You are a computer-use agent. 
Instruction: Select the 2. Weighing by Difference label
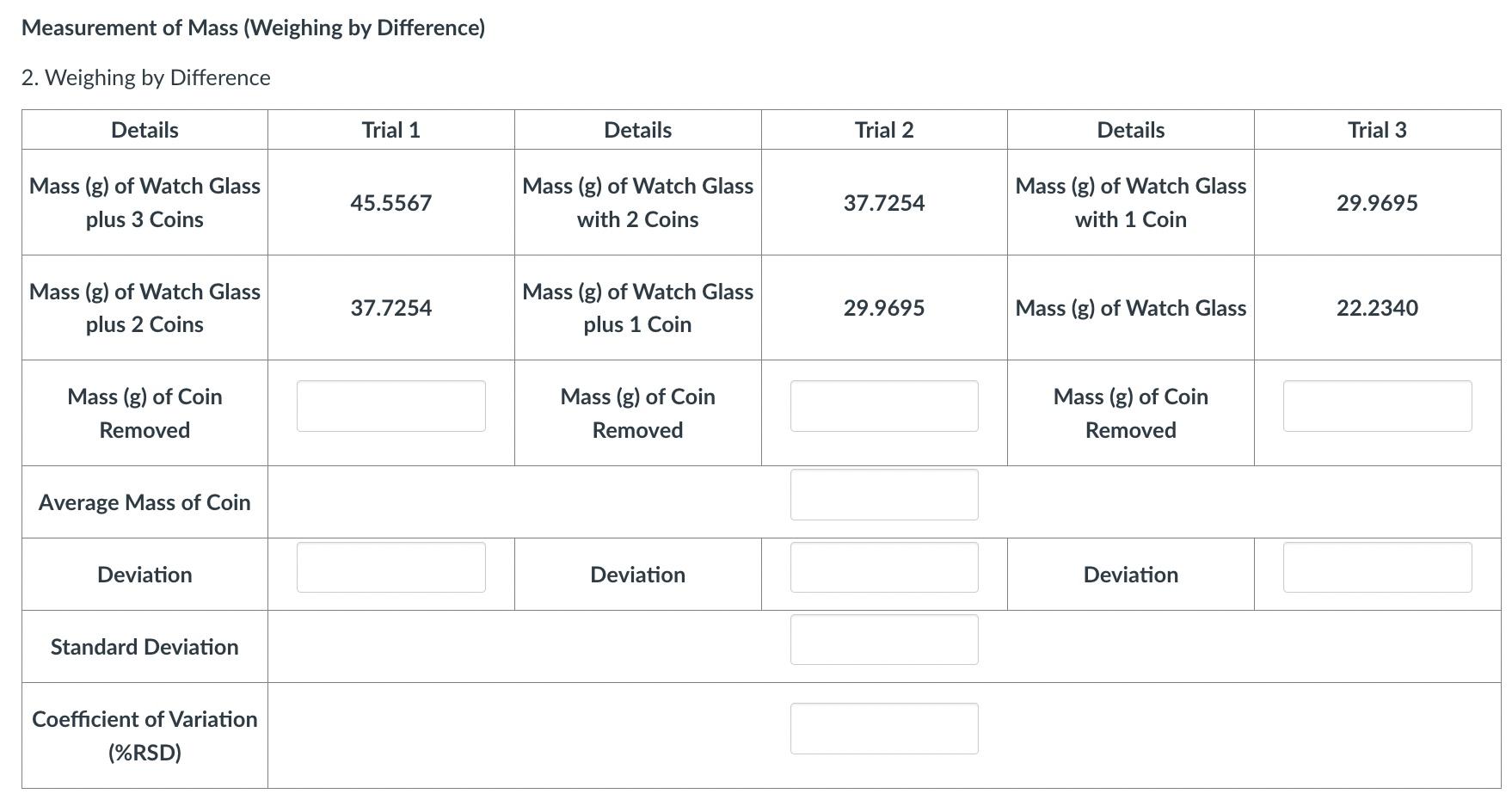click(x=146, y=77)
